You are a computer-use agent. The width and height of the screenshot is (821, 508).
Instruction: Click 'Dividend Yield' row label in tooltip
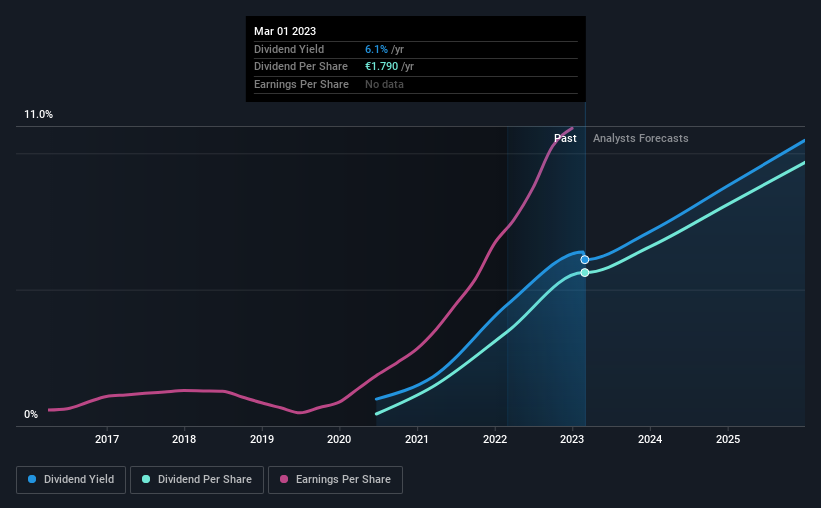click(x=289, y=49)
